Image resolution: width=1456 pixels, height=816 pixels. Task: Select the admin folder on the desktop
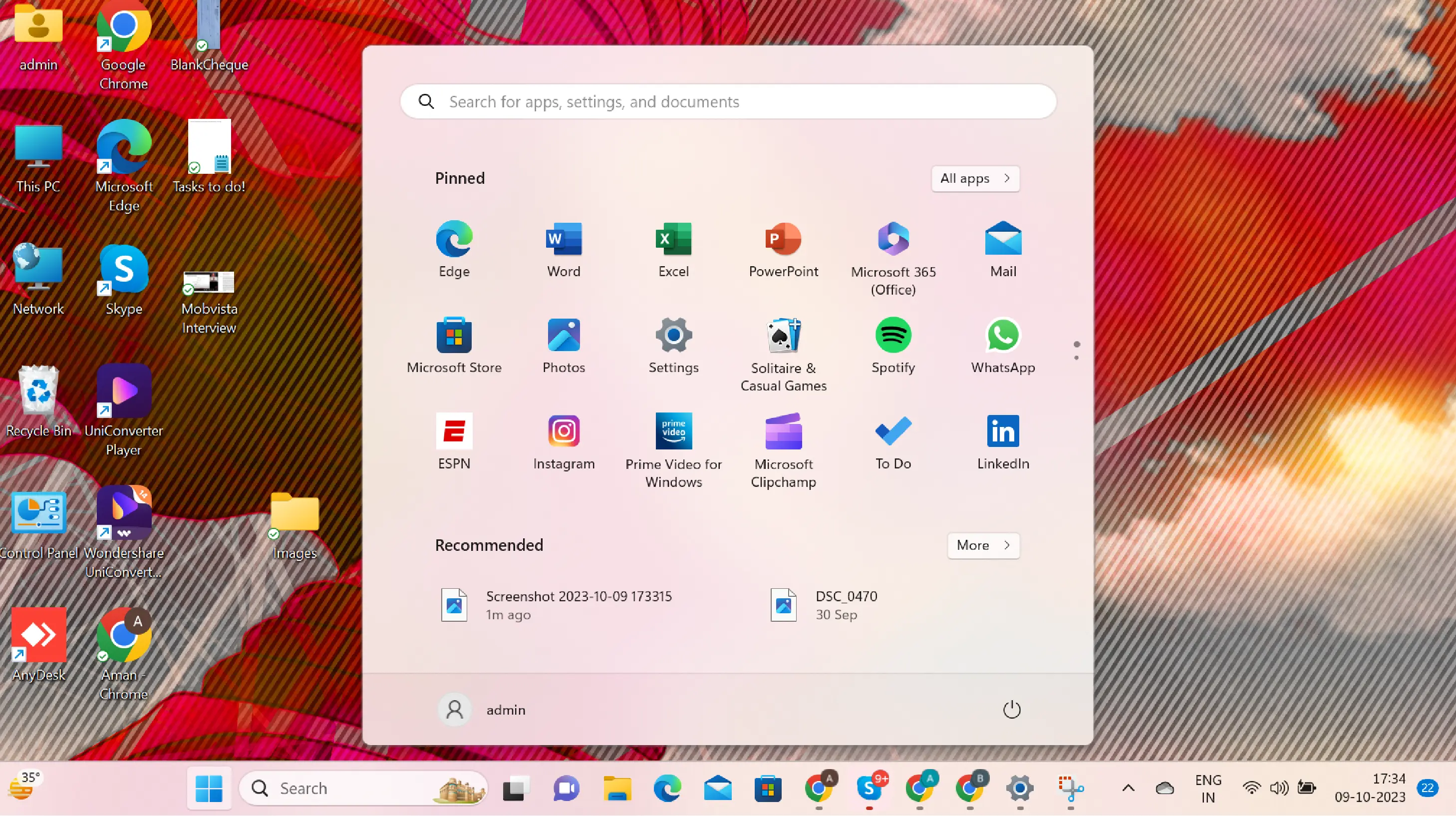click(x=38, y=37)
